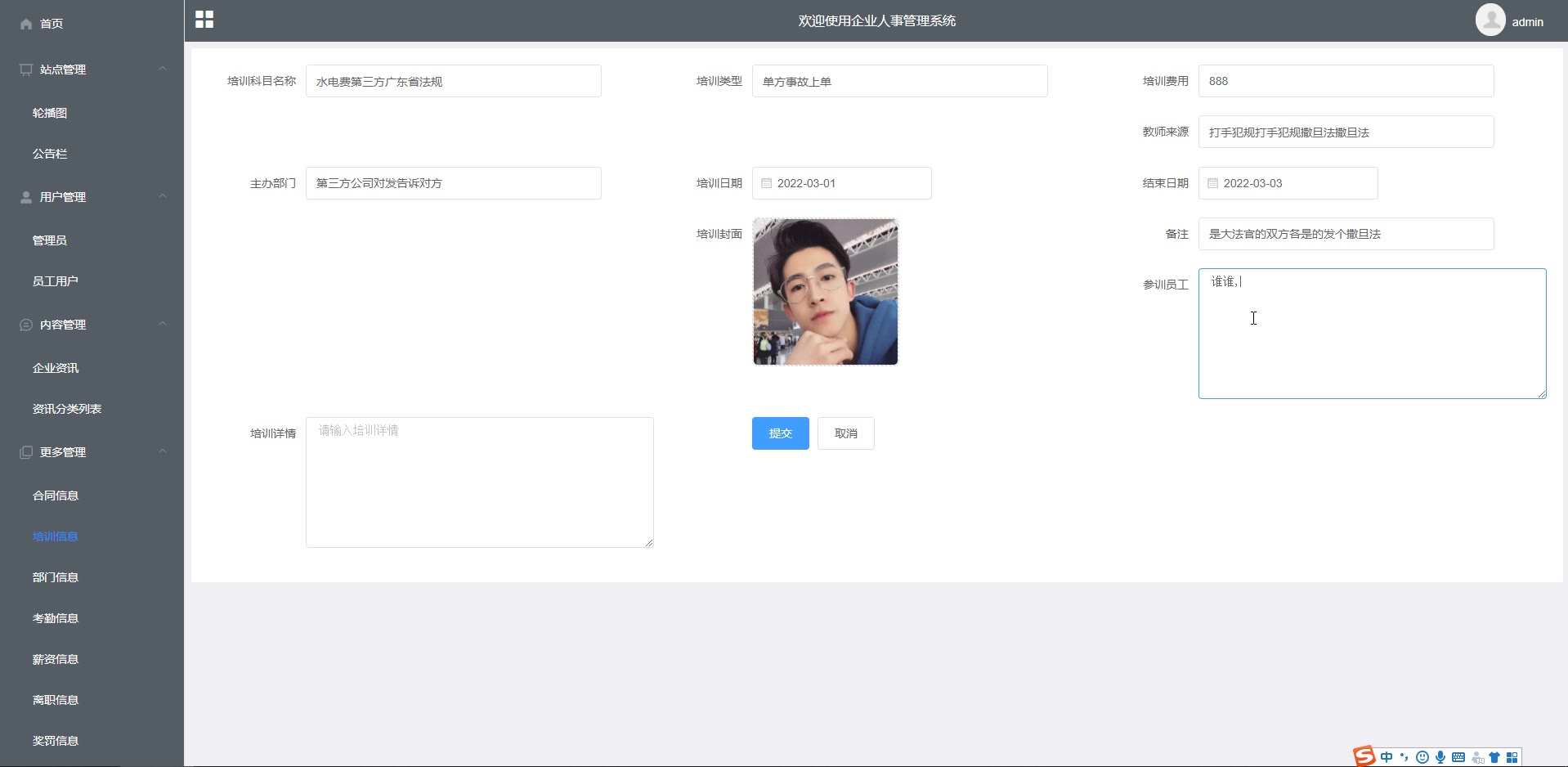
Task: Click the 培训封面 label
Action: (719, 234)
